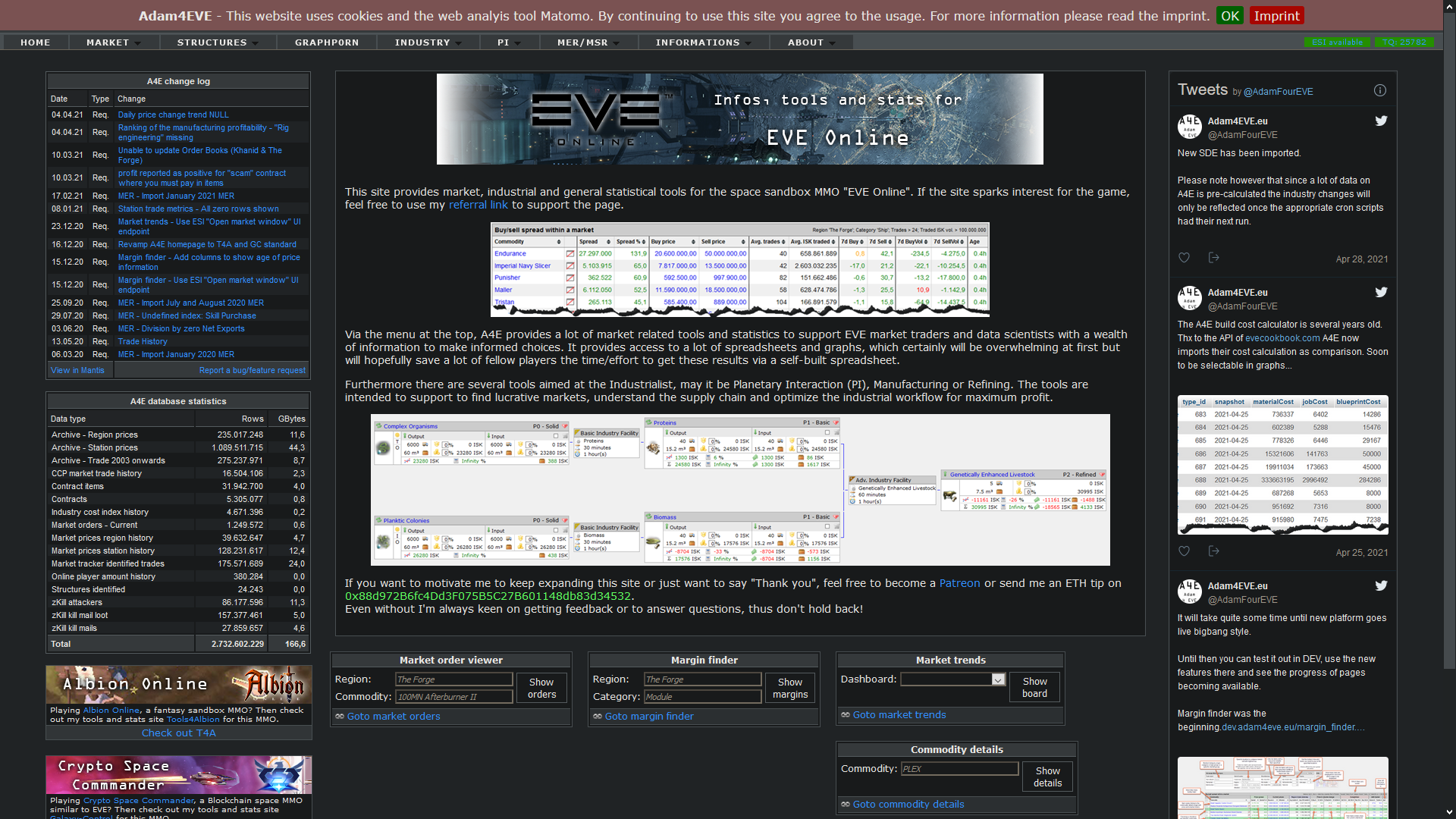Click the Twitter bird icon on first tweet
The image size is (1456, 819).
coord(1381,121)
